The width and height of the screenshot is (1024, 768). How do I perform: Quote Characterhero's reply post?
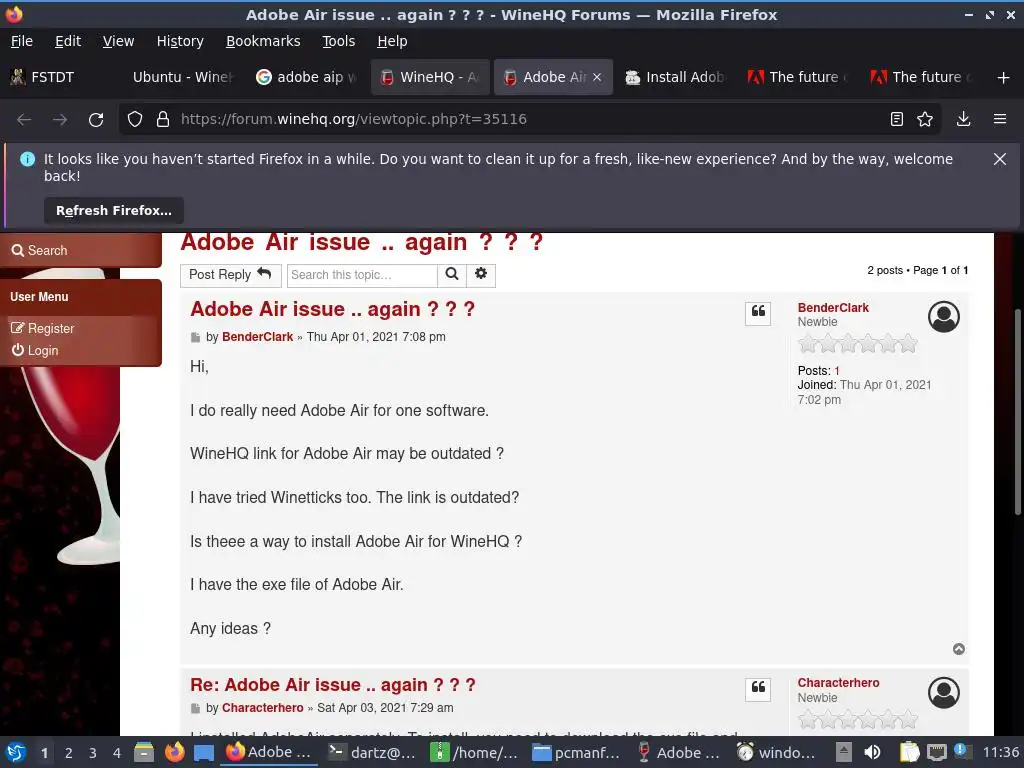click(x=758, y=689)
